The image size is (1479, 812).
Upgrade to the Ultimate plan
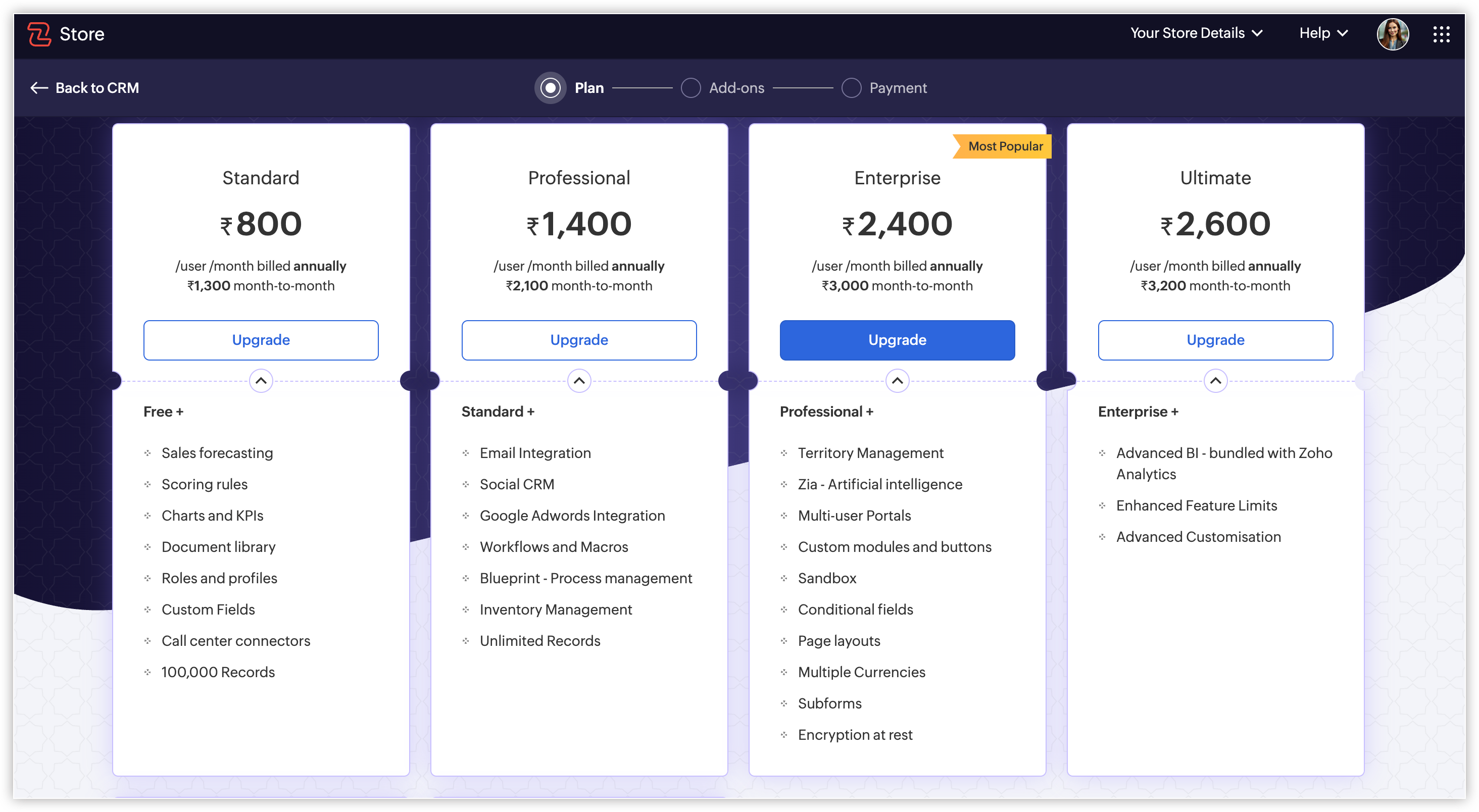click(1215, 340)
